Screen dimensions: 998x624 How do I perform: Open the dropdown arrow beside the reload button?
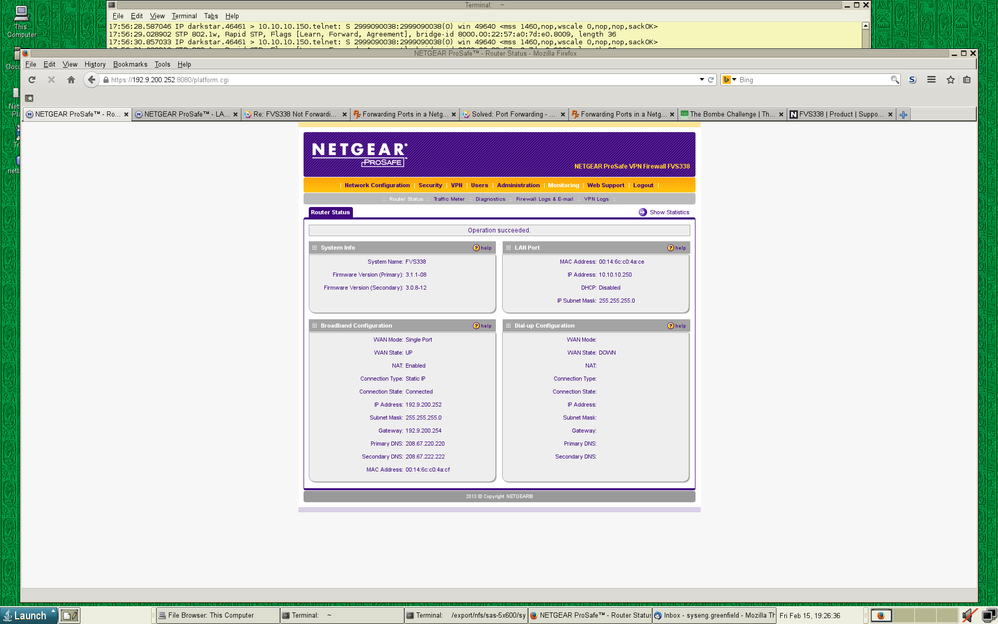[x=701, y=79]
